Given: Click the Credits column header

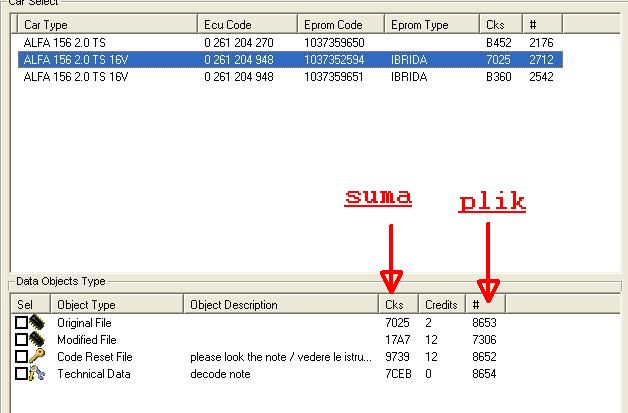Looking at the screenshot, I should pyautogui.click(x=442, y=305).
